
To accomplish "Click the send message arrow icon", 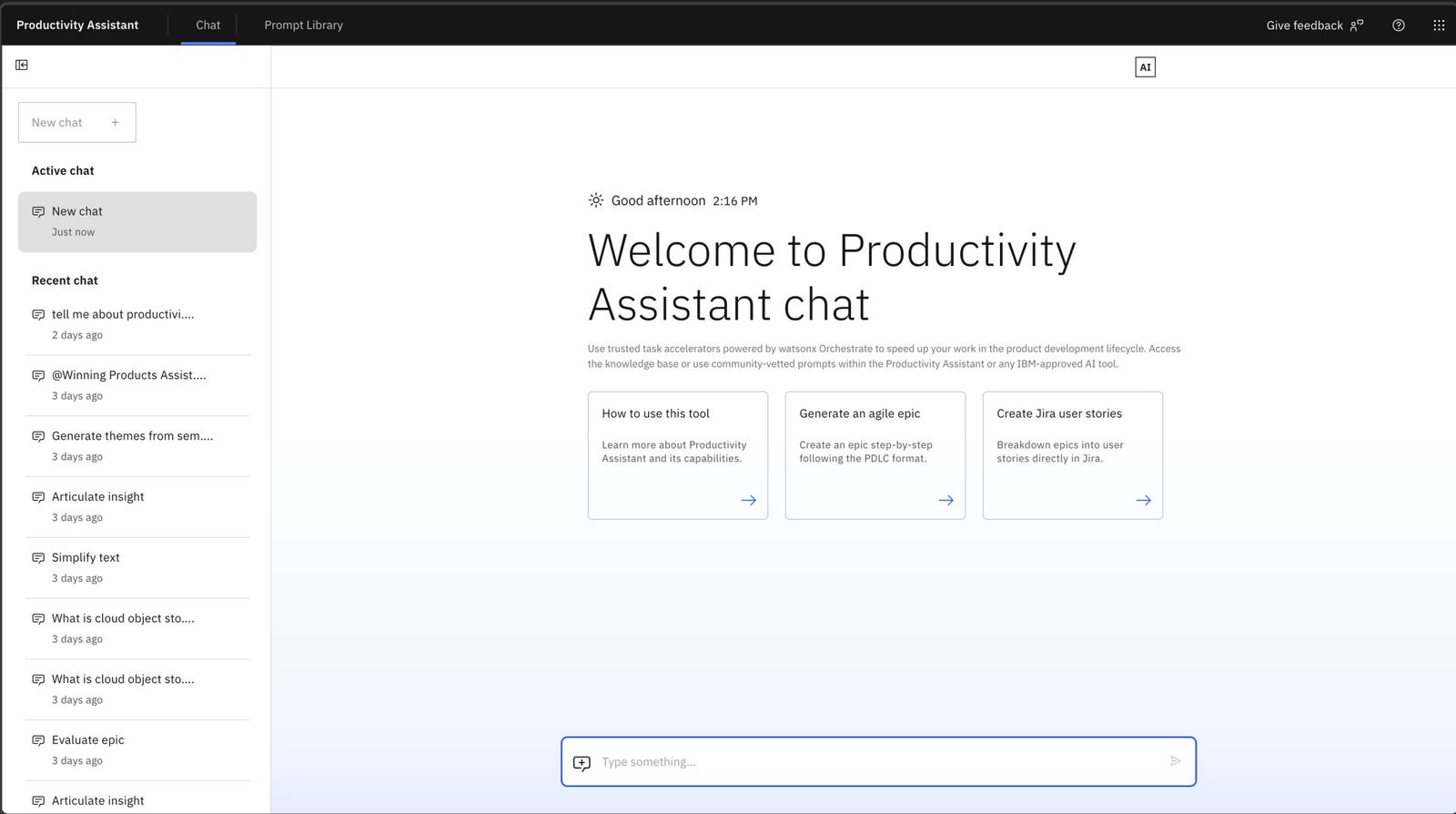I will (1175, 761).
